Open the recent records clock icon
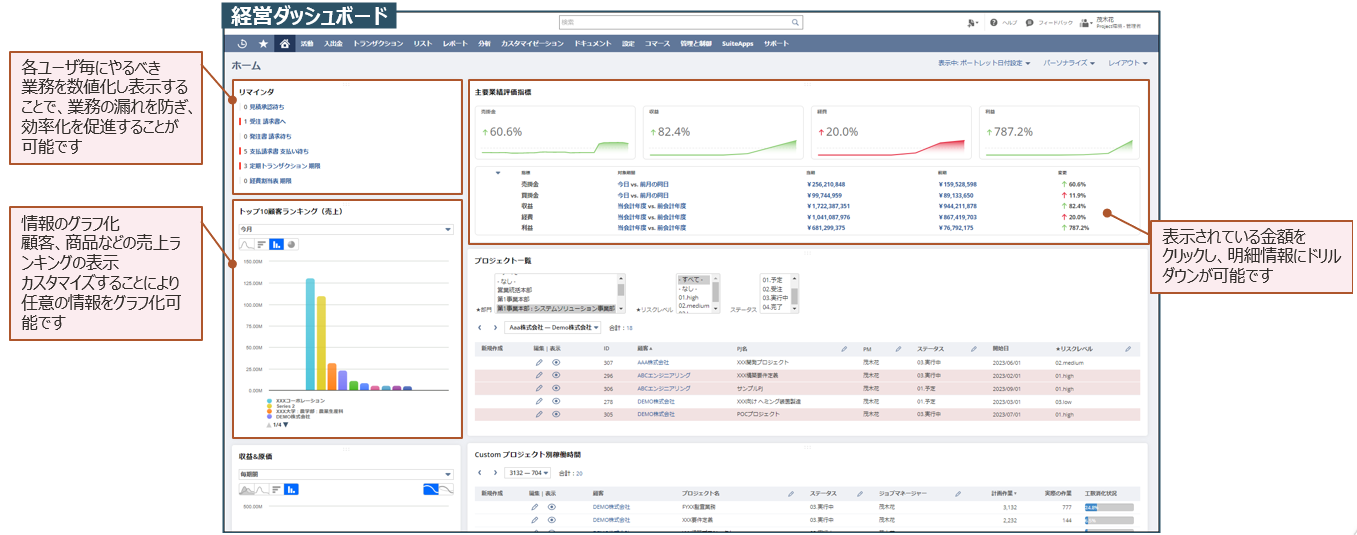The width and height of the screenshot is (1357, 535). tap(243, 44)
